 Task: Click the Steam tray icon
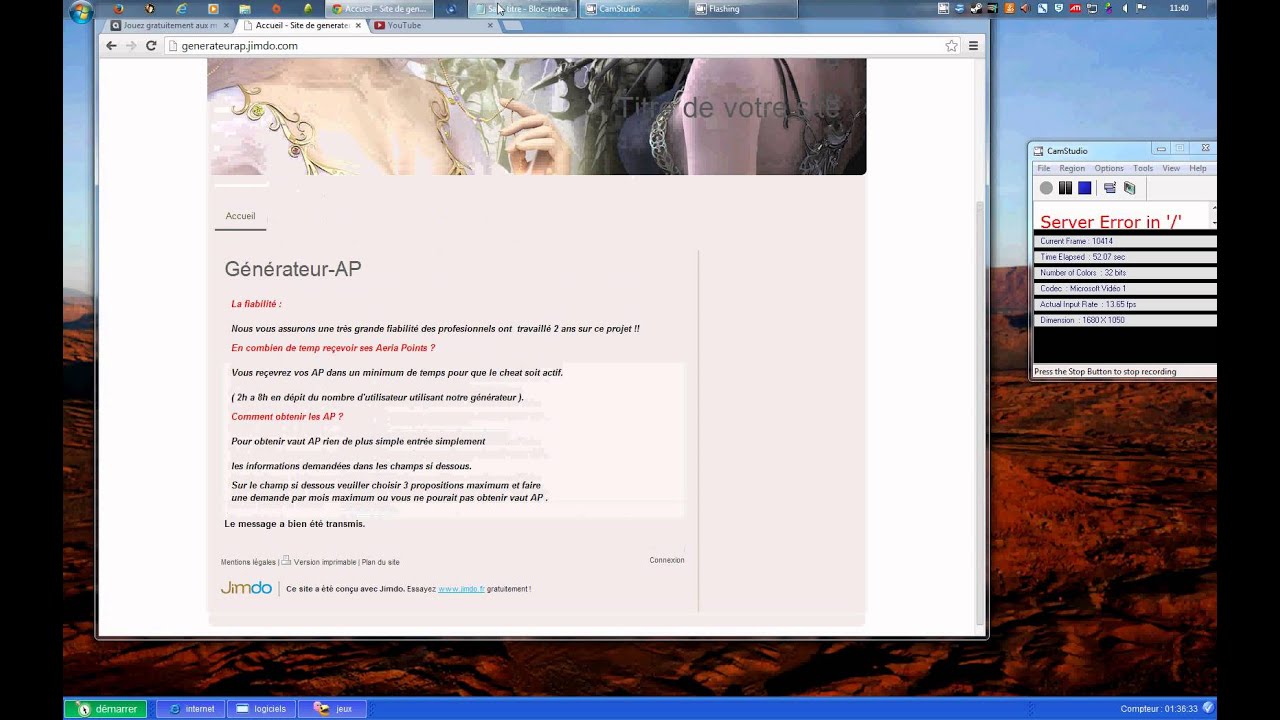(x=975, y=8)
